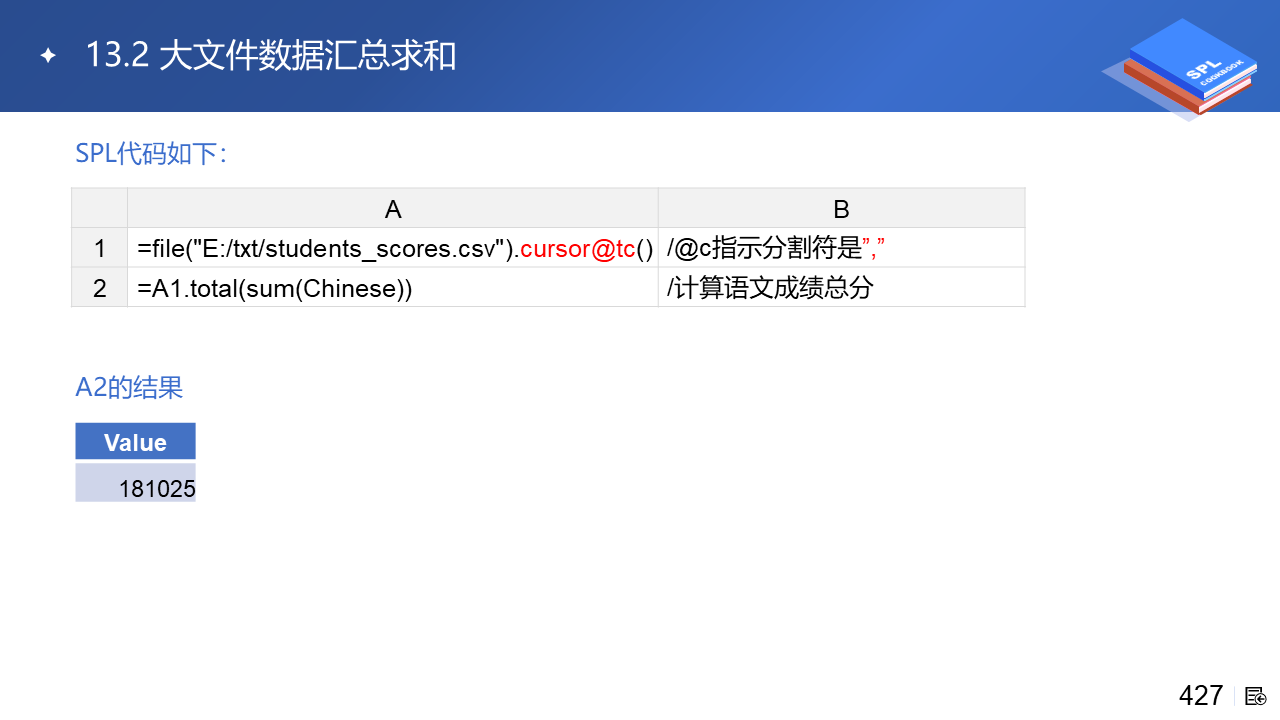This screenshot has height=720, width=1280.
Task: Click the cell with the students_scores.csv cursor code
Action: click(x=393, y=248)
